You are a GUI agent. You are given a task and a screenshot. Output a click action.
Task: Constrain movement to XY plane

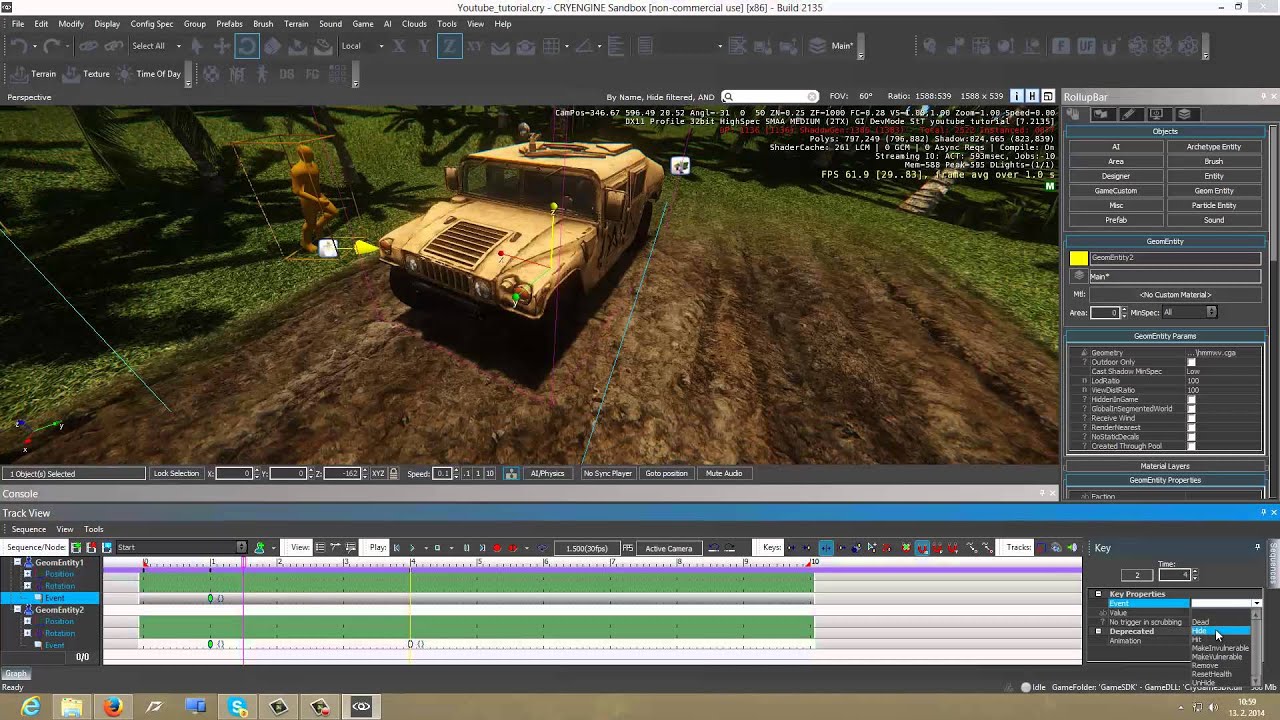pos(474,46)
